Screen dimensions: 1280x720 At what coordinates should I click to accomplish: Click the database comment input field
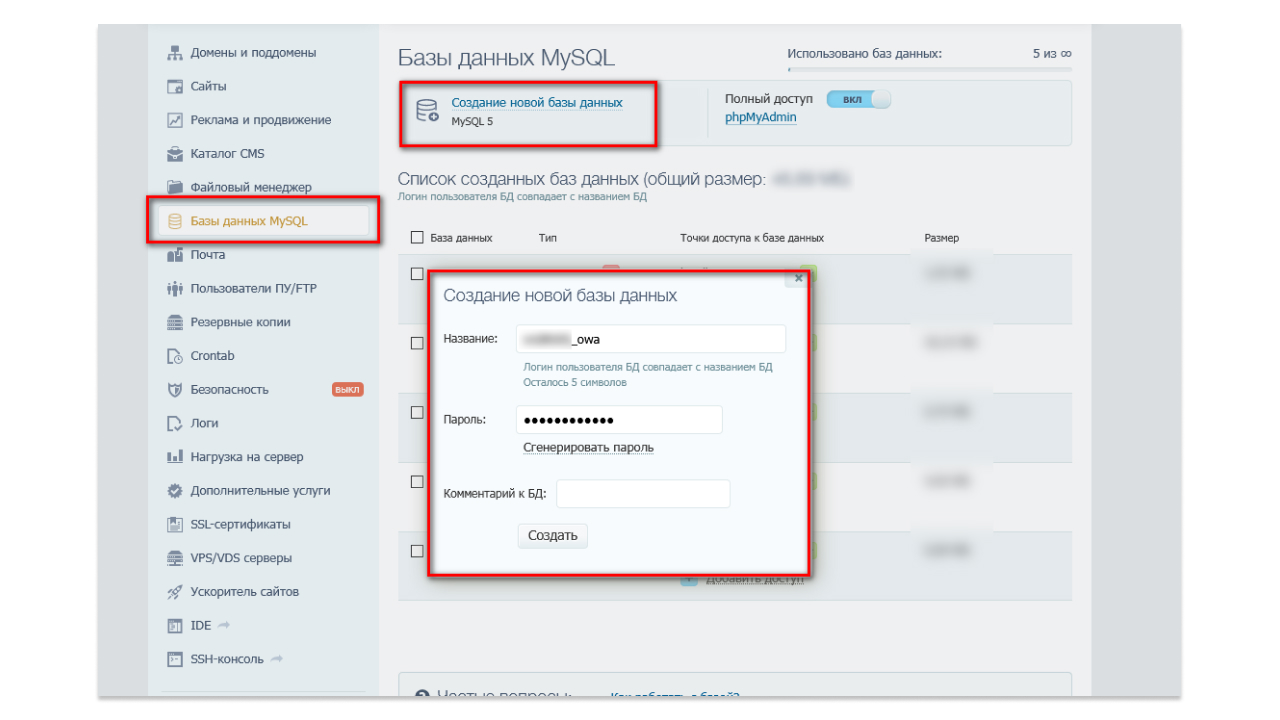tap(643, 494)
